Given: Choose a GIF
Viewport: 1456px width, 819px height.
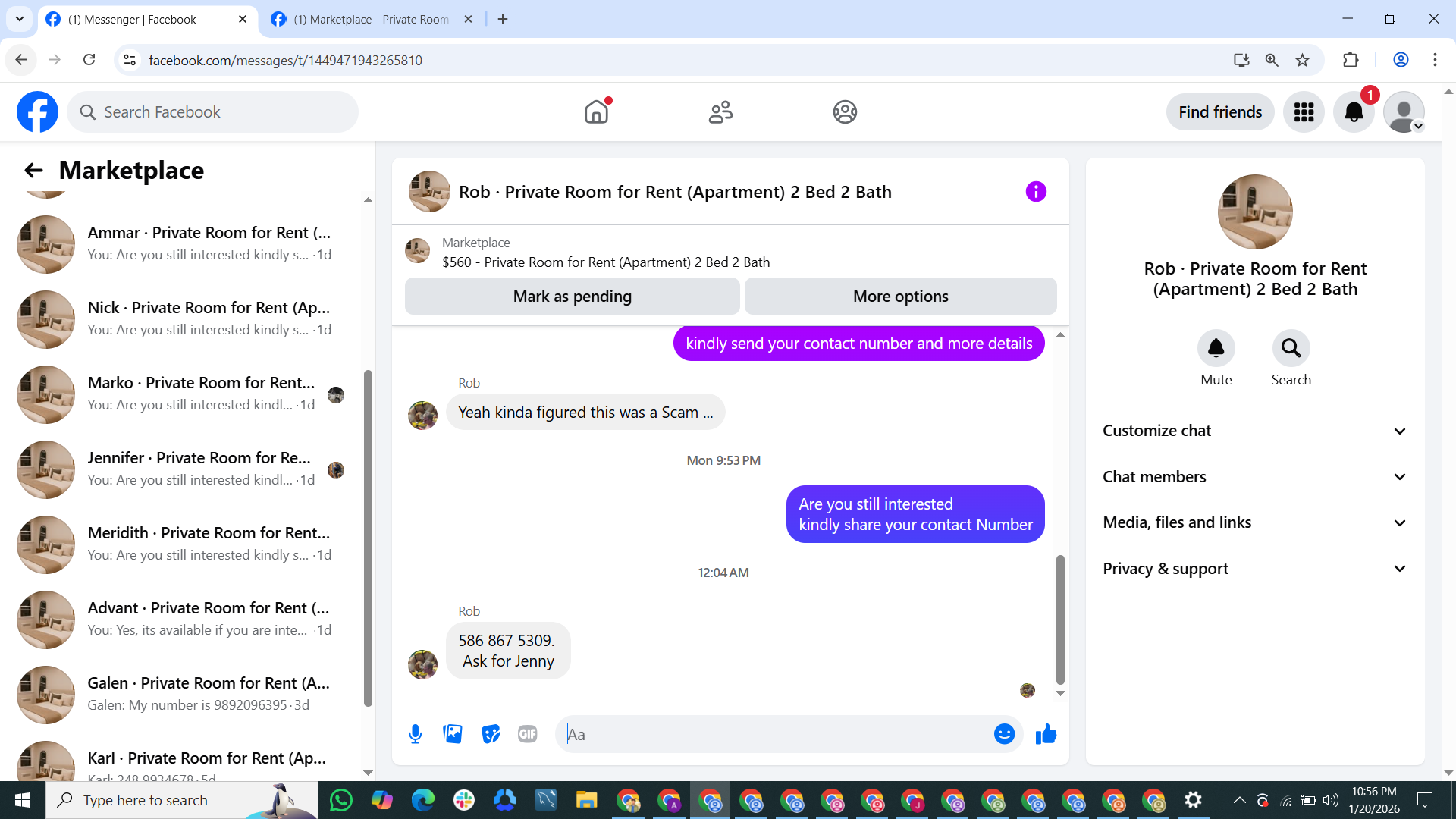Looking at the screenshot, I should coord(528,734).
